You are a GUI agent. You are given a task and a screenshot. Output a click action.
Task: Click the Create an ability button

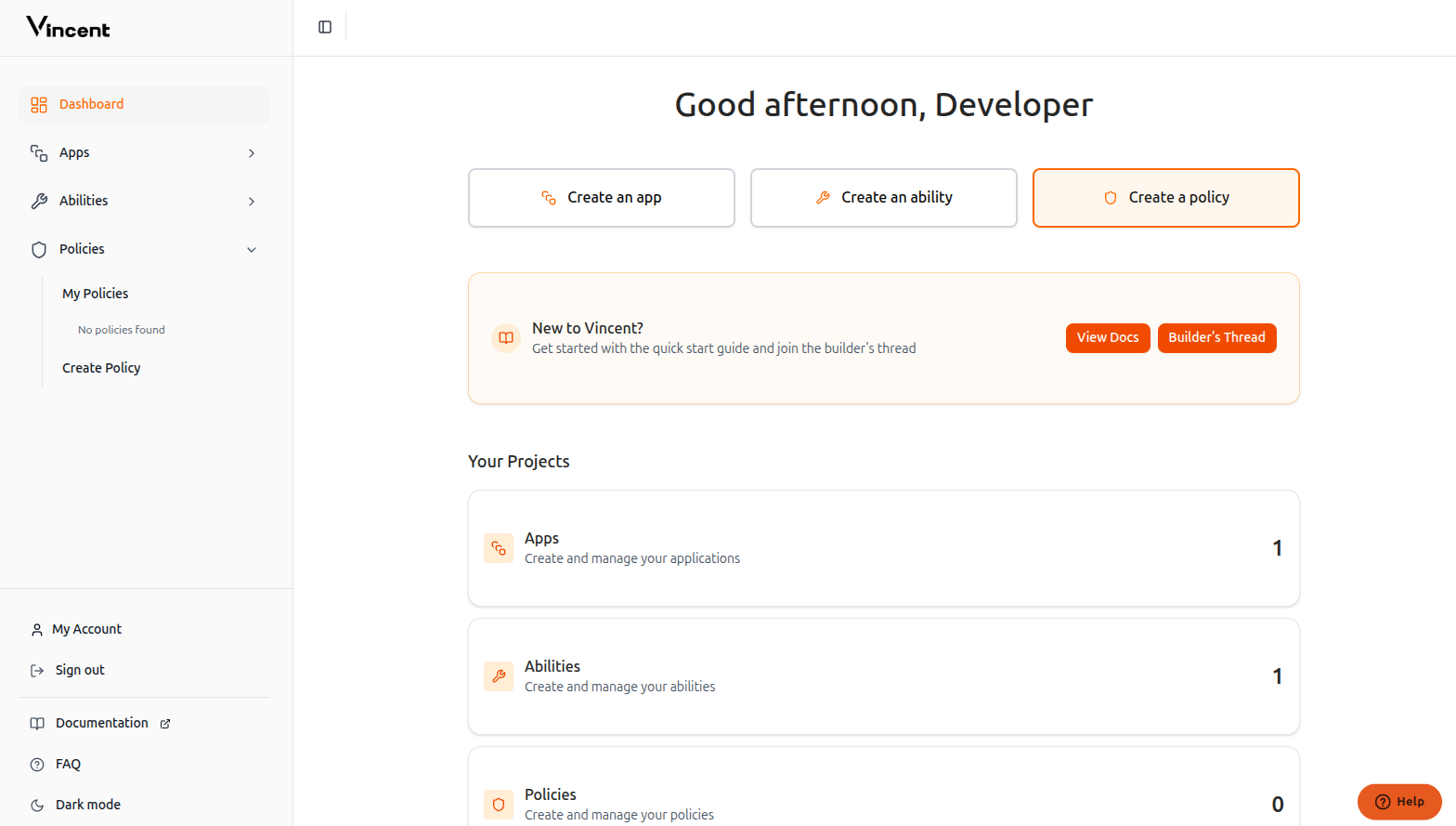click(x=884, y=198)
